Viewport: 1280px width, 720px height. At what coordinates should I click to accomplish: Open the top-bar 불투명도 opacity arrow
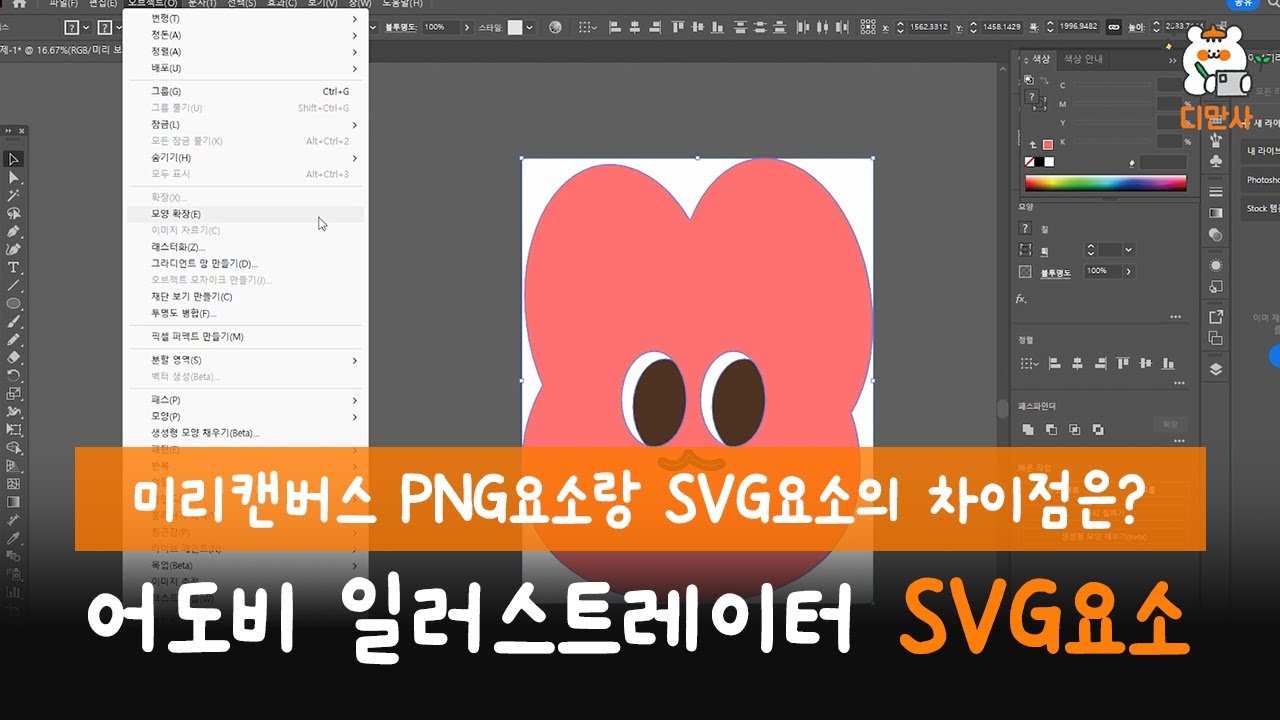click(469, 27)
